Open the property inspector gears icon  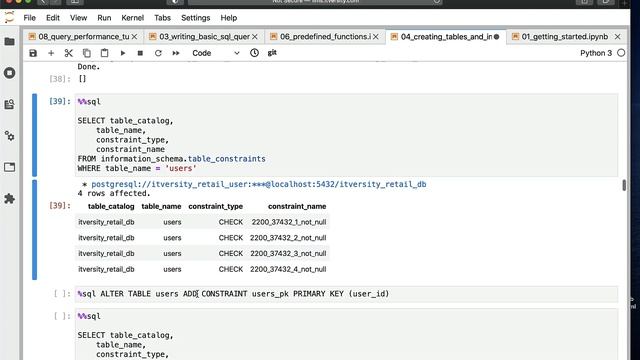coord(9,136)
